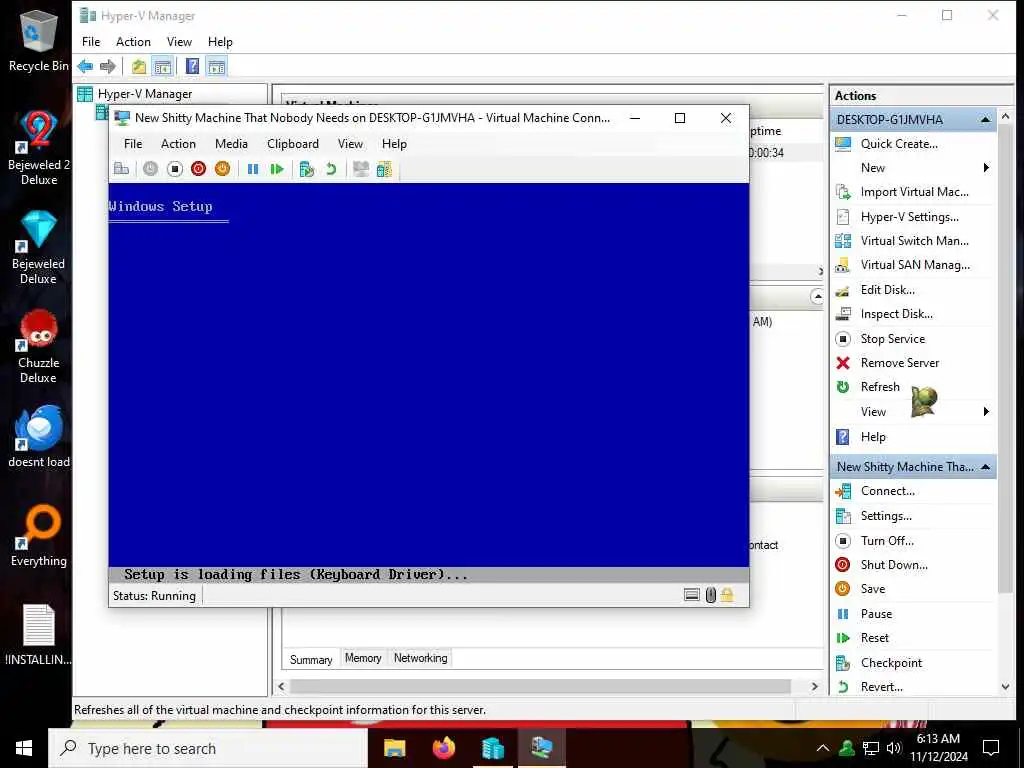Click Help under DESKTOP-G1JMVHA actions

(872, 437)
